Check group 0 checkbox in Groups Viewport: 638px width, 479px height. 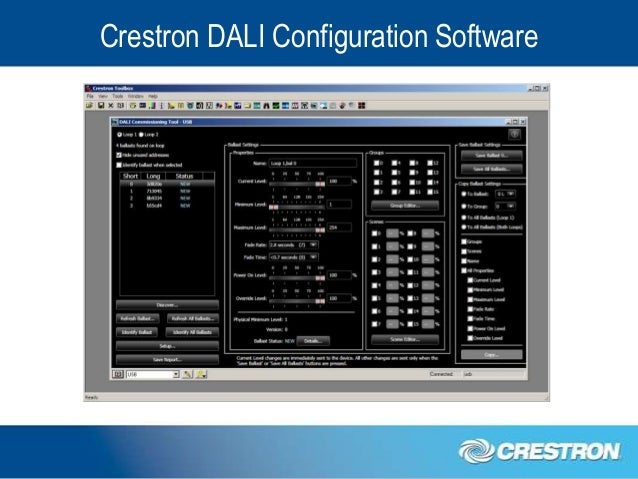click(x=377, y=163)
